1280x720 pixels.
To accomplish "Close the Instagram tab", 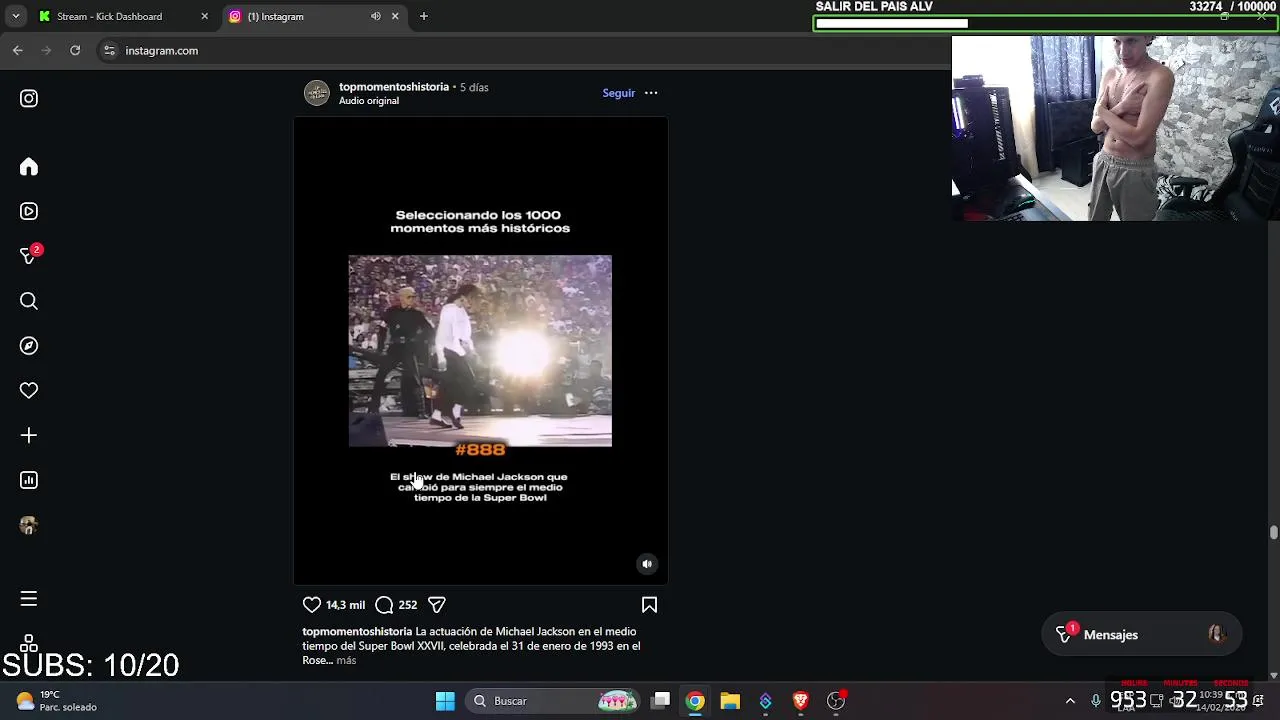I will (x=395, y=16).
